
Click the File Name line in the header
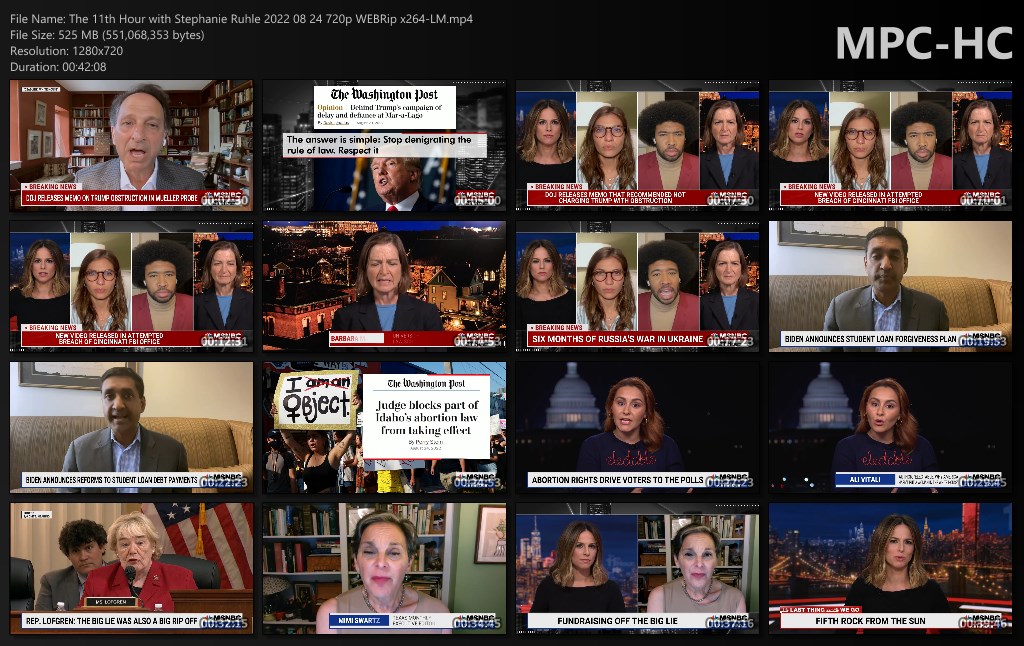[x=241, y=19]
